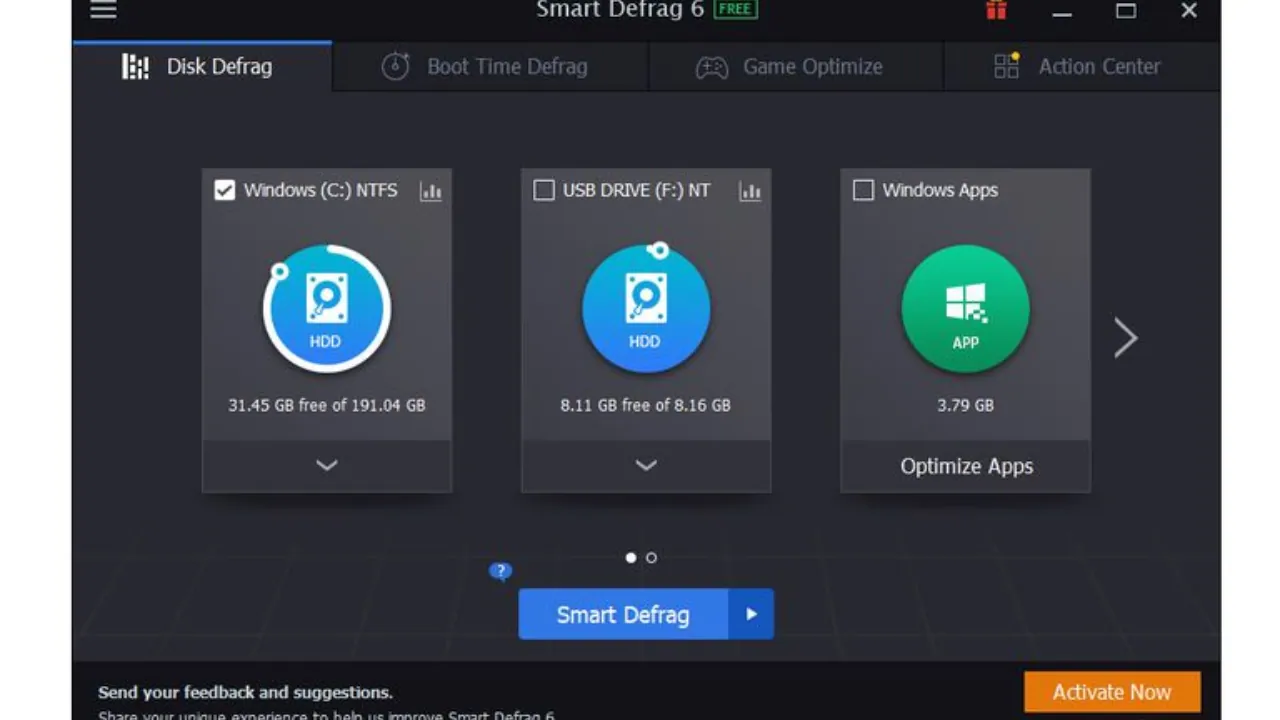The height and width of the screenshot is (720, 1280).
Task: Click the Action Center grid icon
Action: 1006,66
